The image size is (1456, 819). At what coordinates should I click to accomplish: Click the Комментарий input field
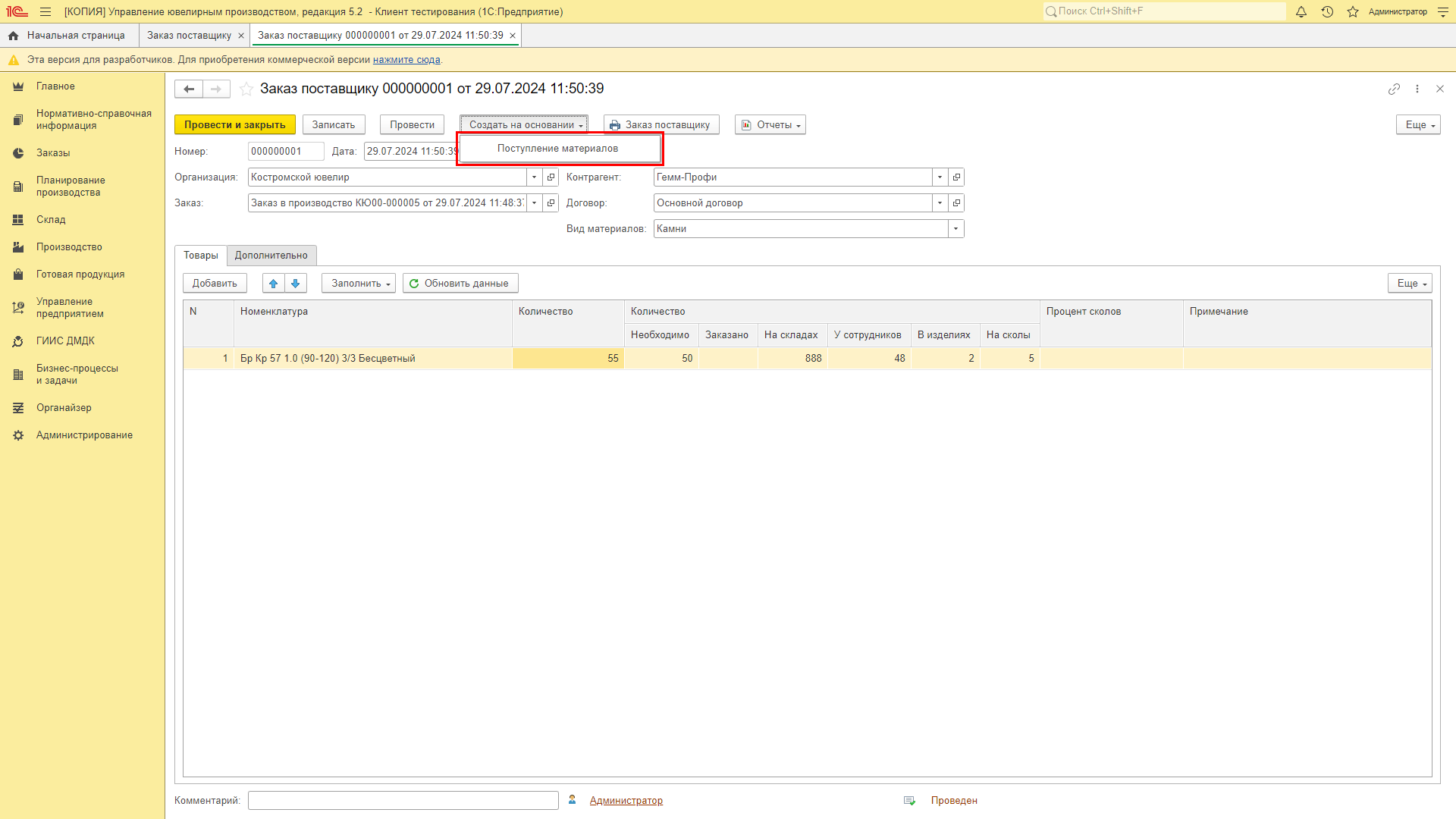pyautogui.click(x=403, y=801)
